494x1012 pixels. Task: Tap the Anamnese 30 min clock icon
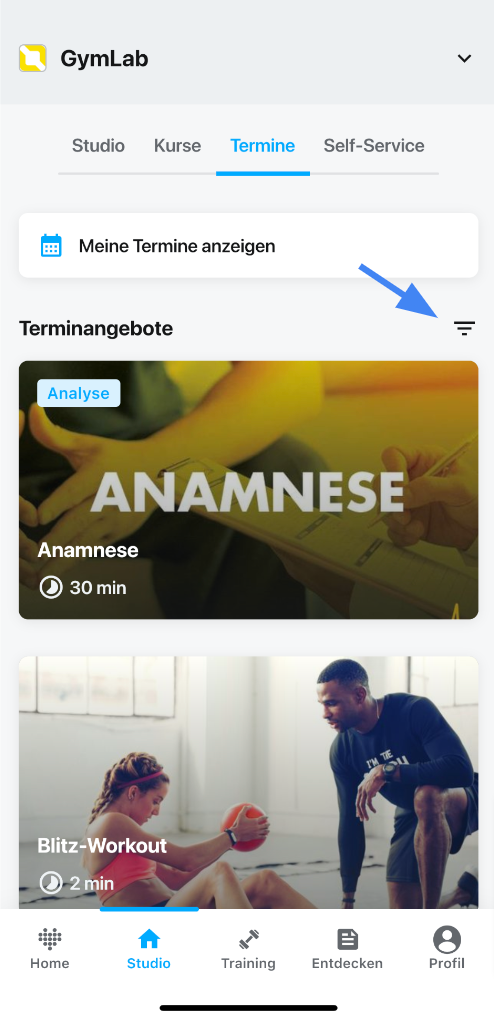pyautogui.click(x=51, y=588)
